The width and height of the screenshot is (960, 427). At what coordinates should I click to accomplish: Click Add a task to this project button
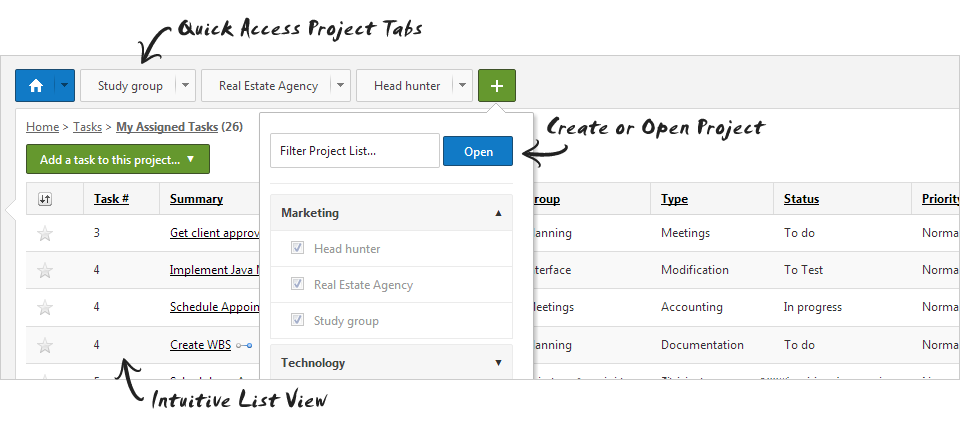pos(117,160)
